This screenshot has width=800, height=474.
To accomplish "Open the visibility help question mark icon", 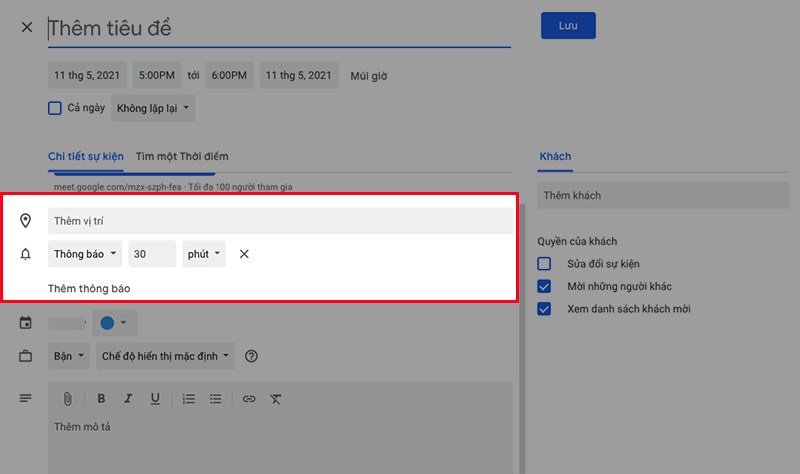I will pyautogui.click(x=251, y=356).
